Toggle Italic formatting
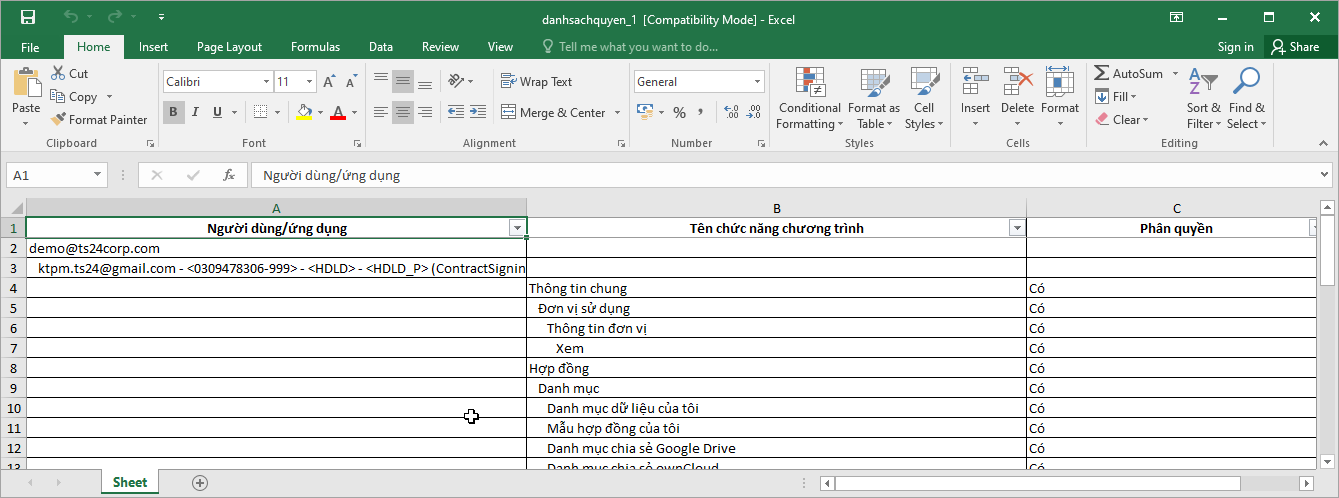1339x498 pixels. point(195,113)
